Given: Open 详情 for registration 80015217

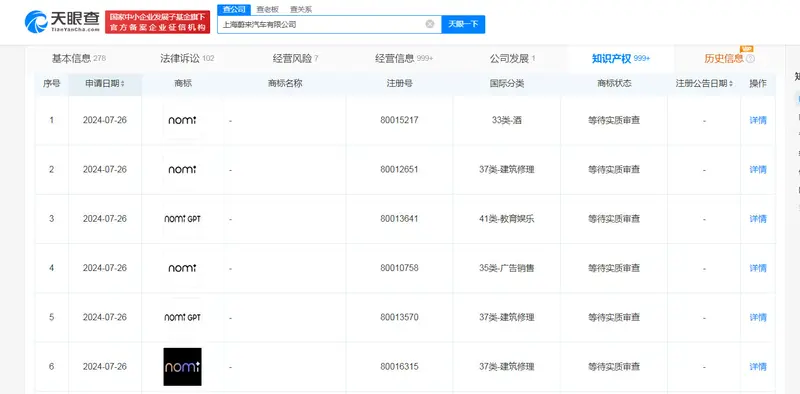Looking at the screenshot, I should pyautogui.click(x=758, y=120).
